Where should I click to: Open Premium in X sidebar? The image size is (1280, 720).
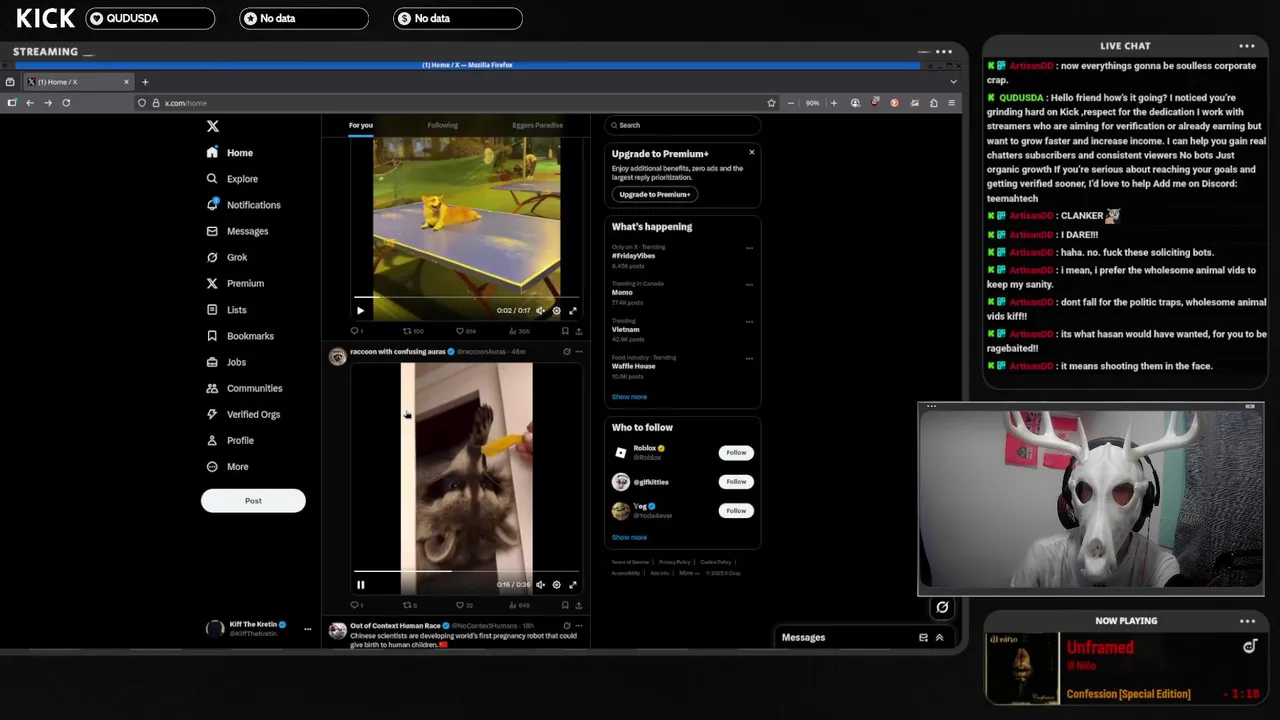[235, 283]
